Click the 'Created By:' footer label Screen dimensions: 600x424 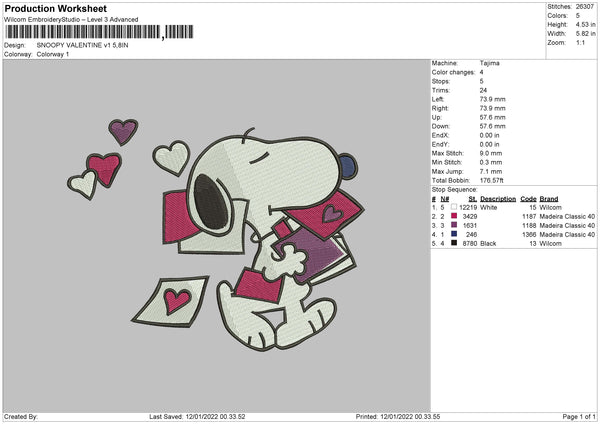(x=21, y=416)
